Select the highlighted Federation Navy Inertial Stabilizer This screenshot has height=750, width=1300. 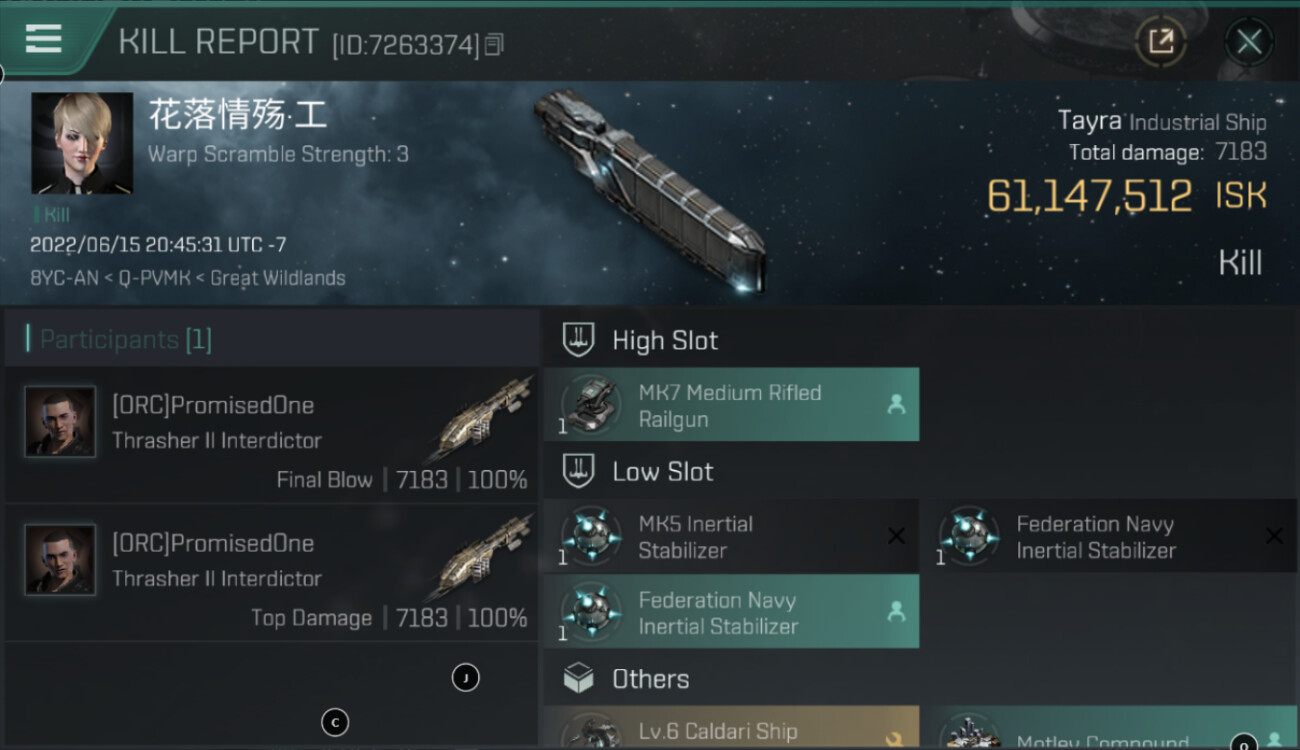[731, 612]
